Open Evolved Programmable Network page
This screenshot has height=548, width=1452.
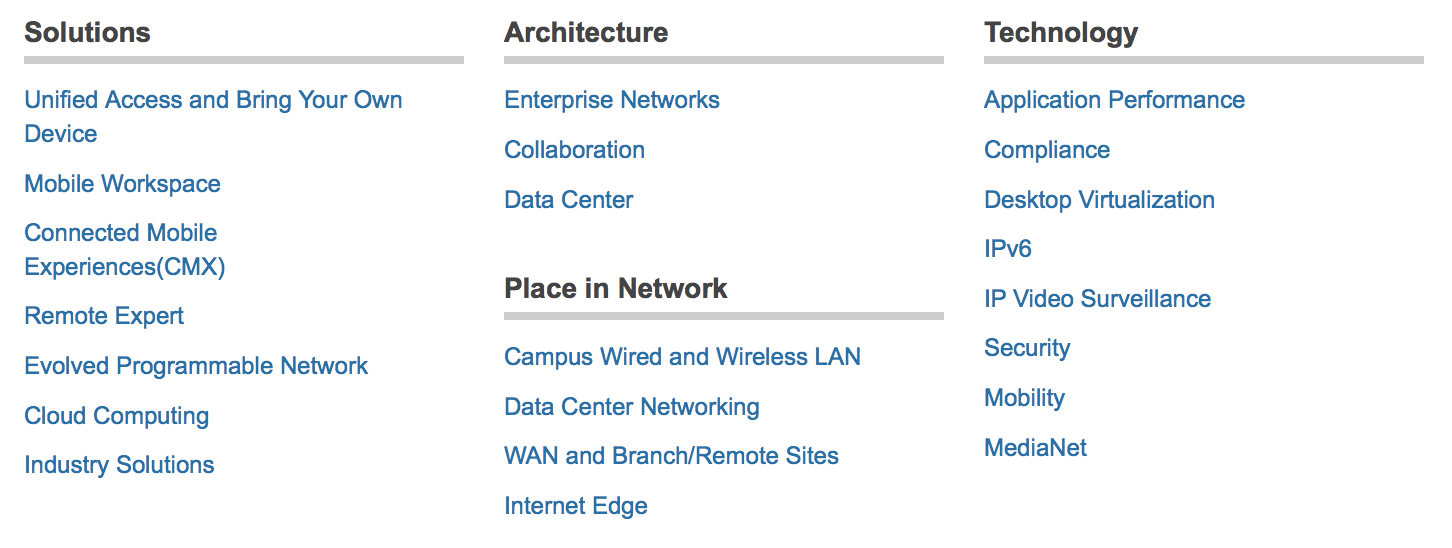click(x=196, y=366)
